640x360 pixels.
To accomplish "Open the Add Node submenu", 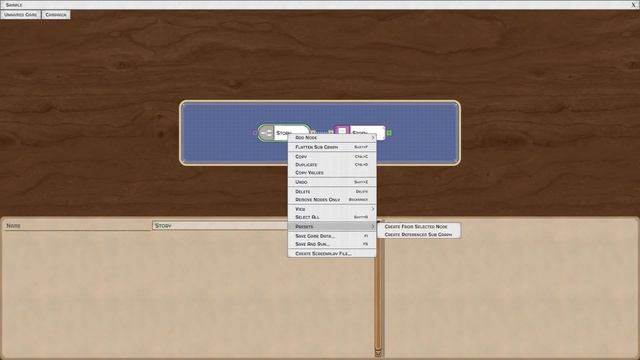I will pyautogui.click(x=332, y=138).
